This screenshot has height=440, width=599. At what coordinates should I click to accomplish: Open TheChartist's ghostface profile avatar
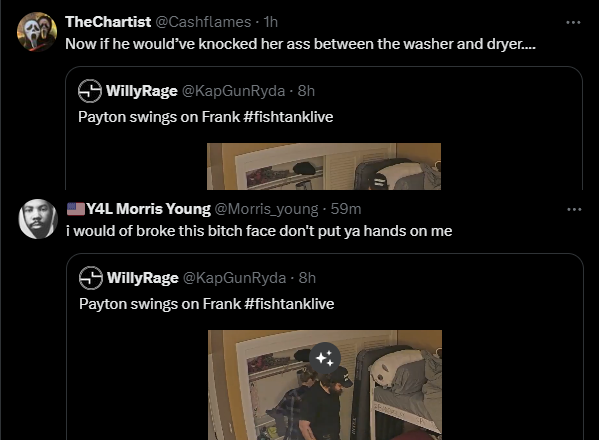[37, 32]
